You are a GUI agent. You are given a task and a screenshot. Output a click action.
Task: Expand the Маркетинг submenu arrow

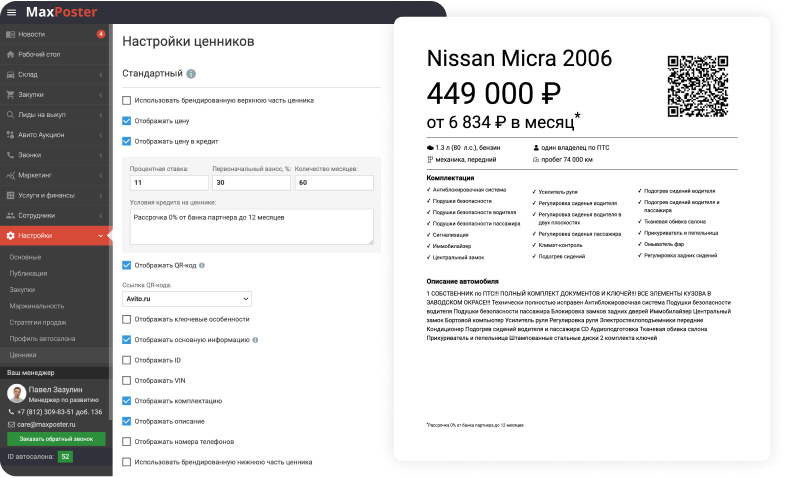point(101,175)
